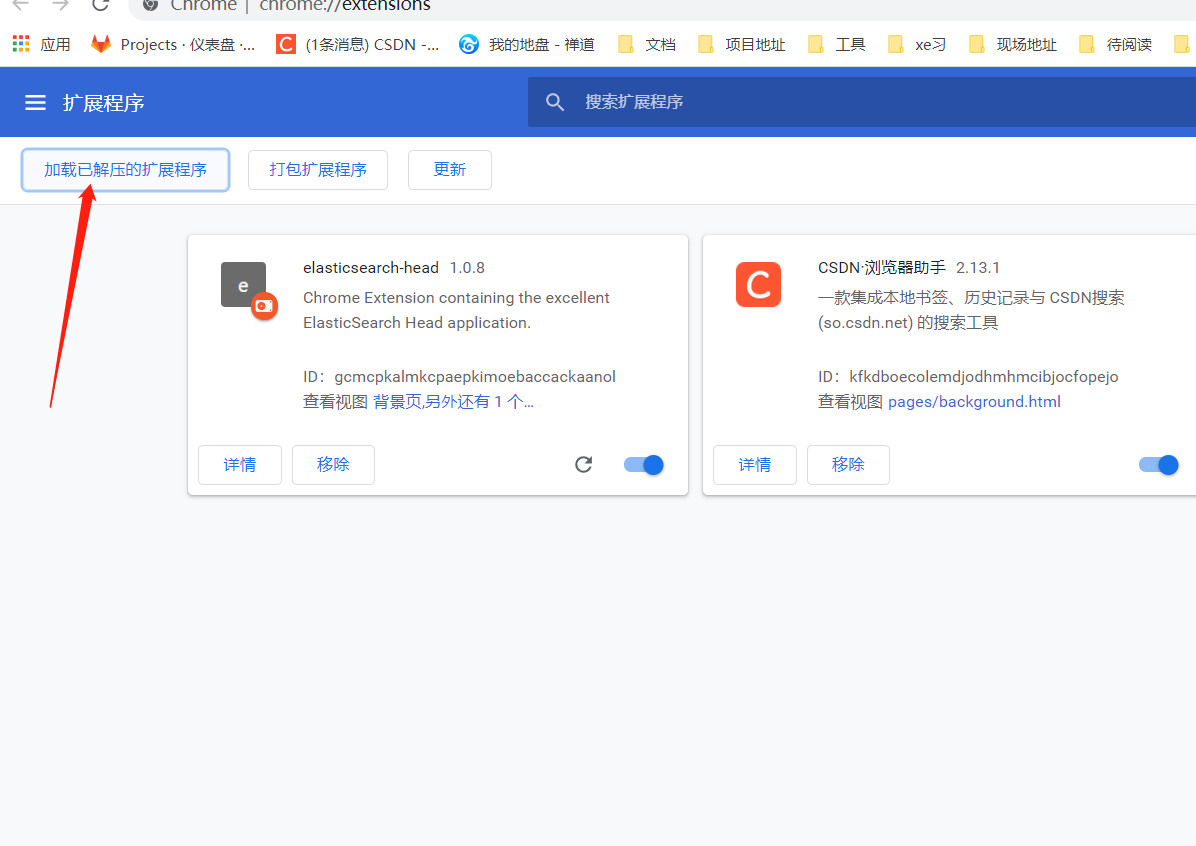Open the 工具 bookmark folder
Image resolution: width=1196 pixels, height=846 pixels.
click(837, 44)
